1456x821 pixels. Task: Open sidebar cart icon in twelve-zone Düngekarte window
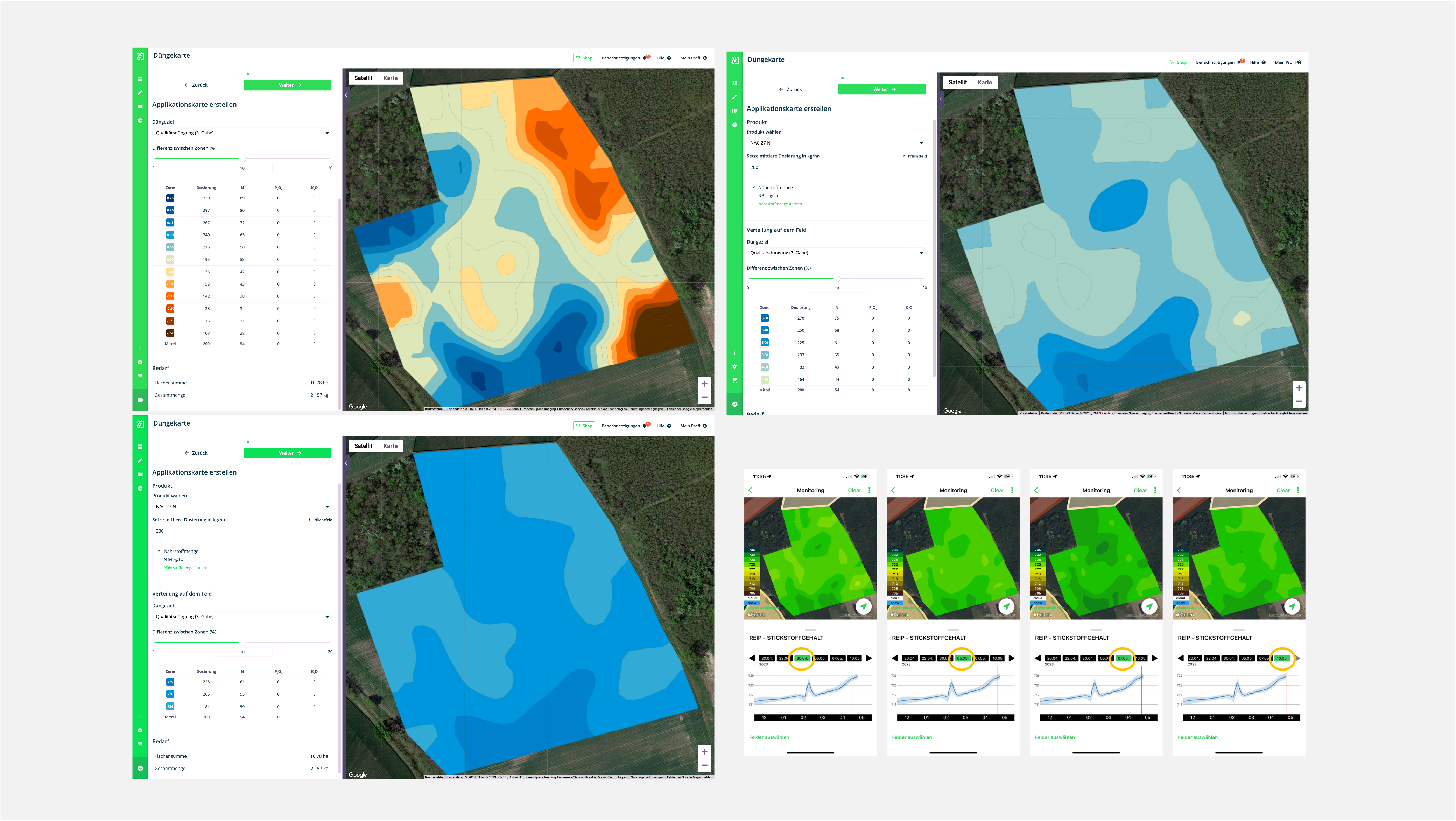click(140, 376)
